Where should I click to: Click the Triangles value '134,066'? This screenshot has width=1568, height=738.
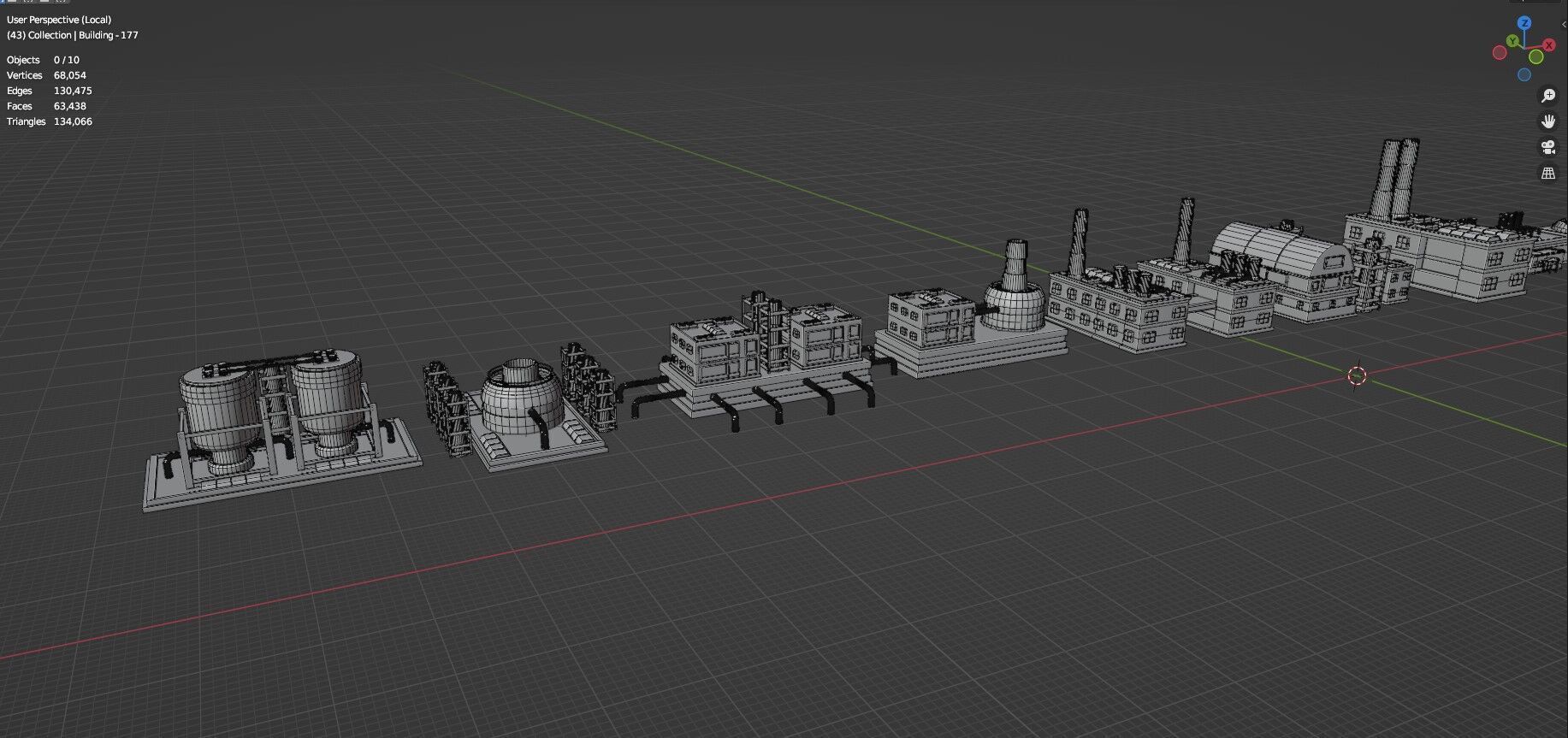73,121
